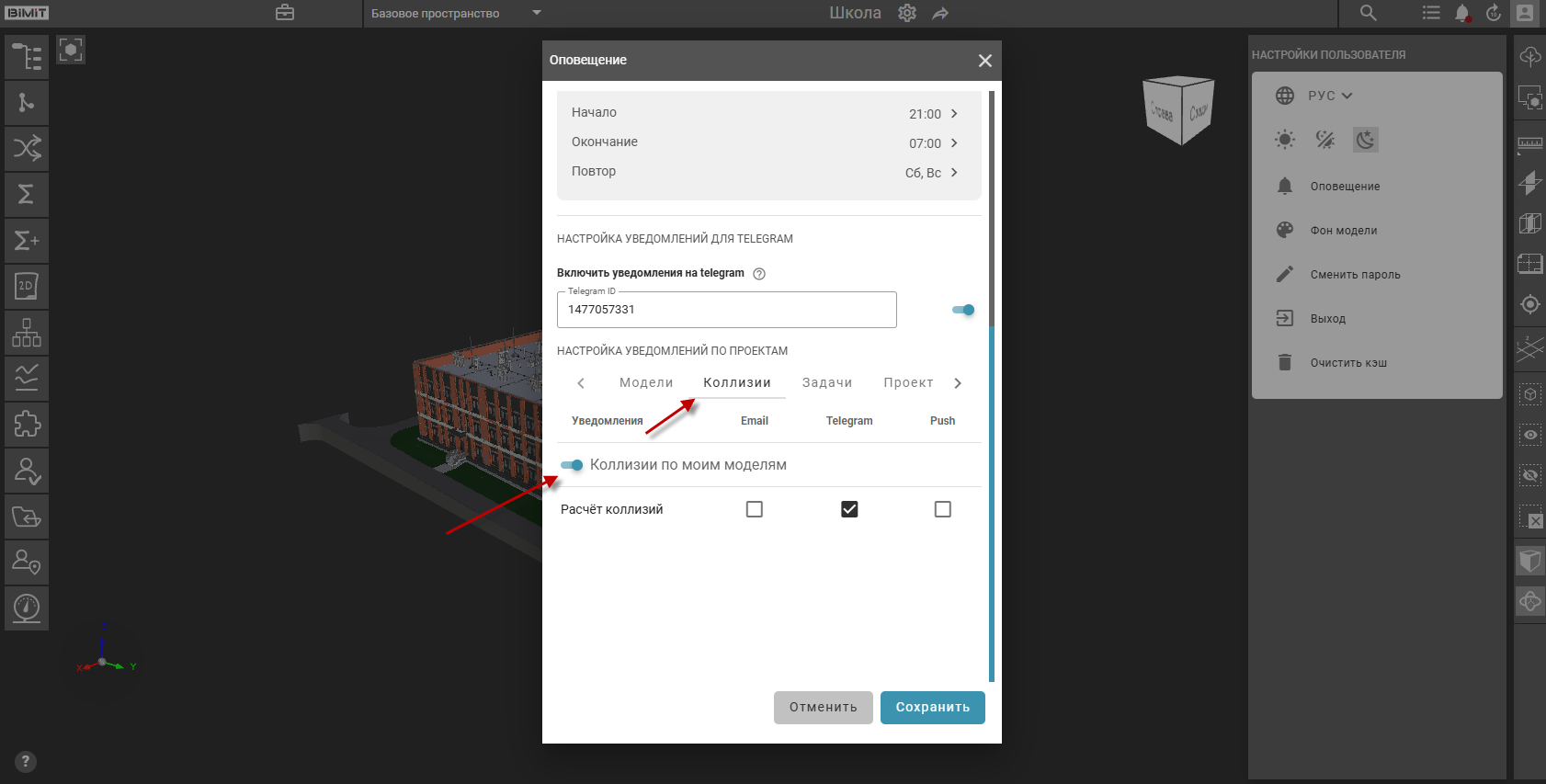This screenshot has width=1546, height=784.
Task: Click the briefcase icon in top bar
Action: pyautogui.click(x=285, y=13)
